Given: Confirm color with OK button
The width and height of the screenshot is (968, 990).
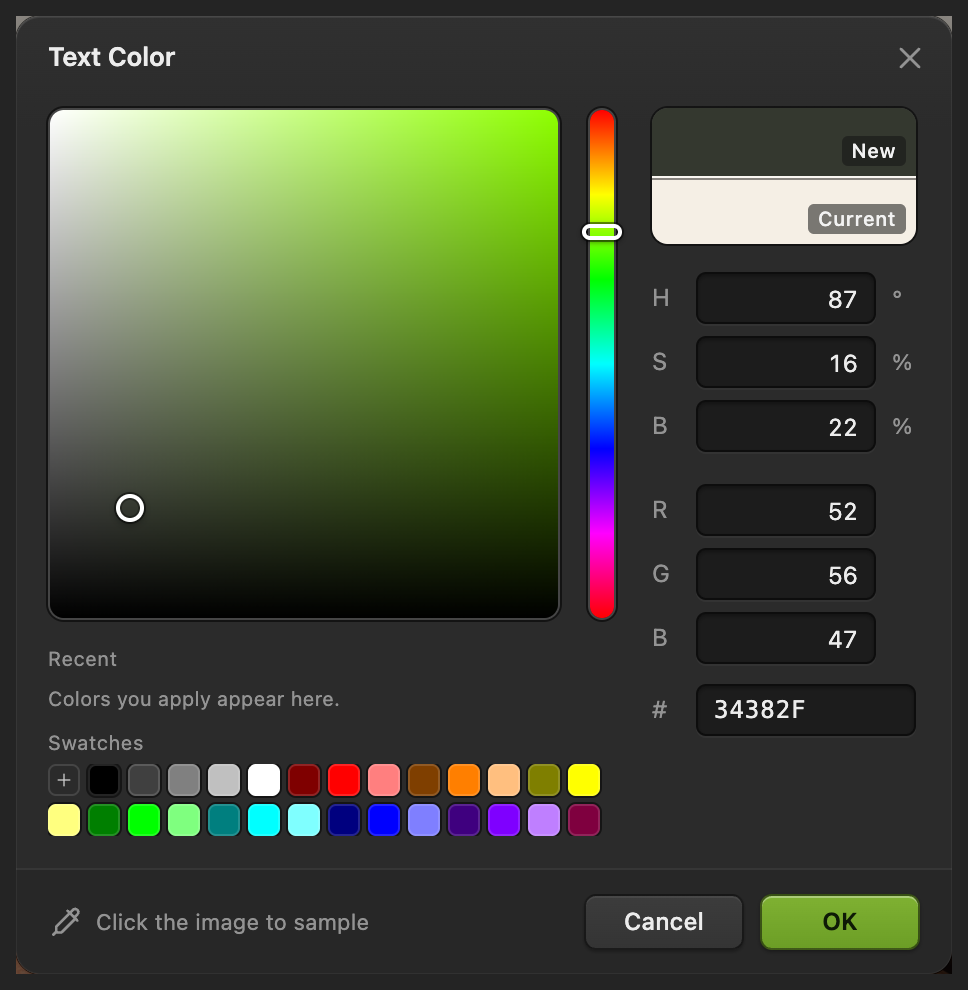Looking at the screenshot, I should pyautogui.click(x=840, y=922).
